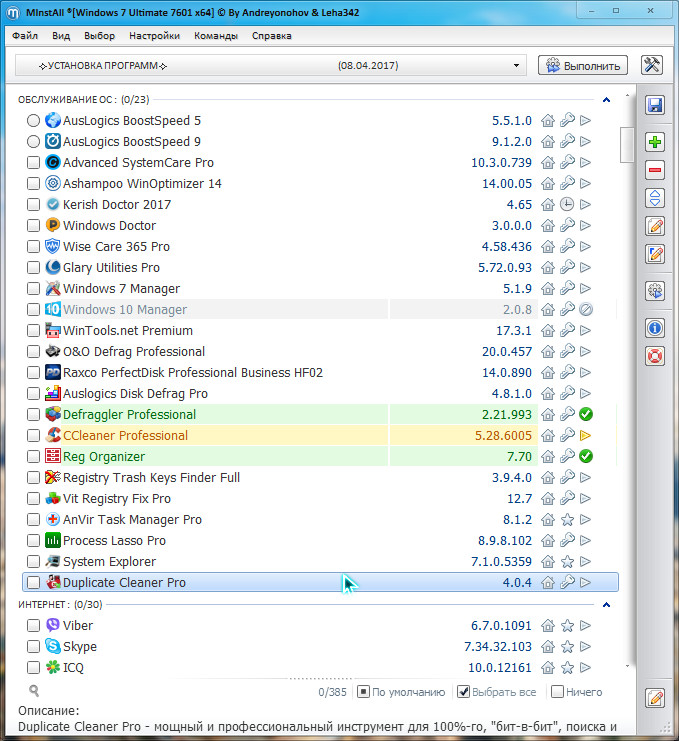The image size is (679, 741).
Task: Click the pencil edit icon in right sidebar
Action: (655, 226)
